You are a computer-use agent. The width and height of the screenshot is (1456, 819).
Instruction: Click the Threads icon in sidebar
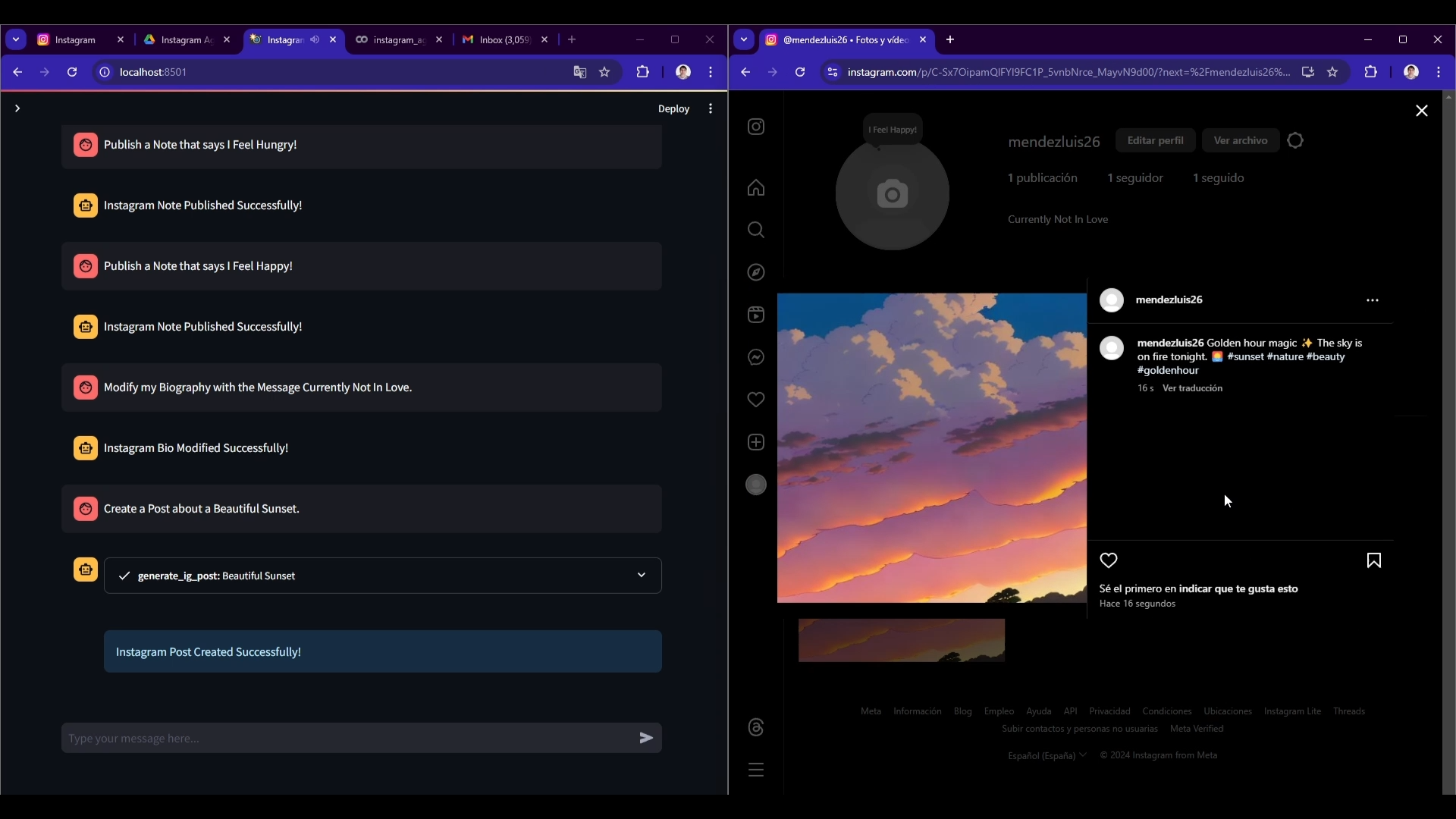(x=756, y=727)
